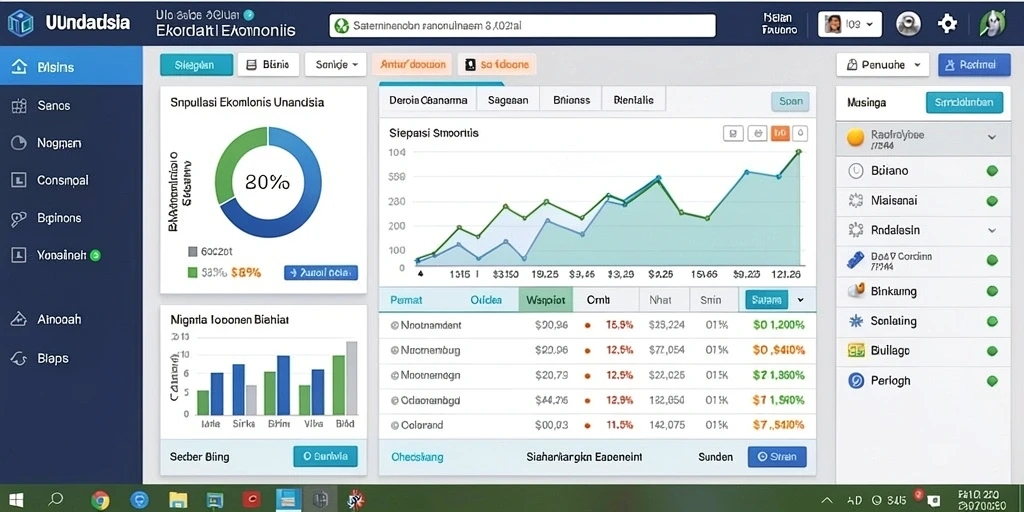This screenshot has height=512, width=1024.
Task: Open the Blaps refresh icon in sidebar
Action: [19, 358]
